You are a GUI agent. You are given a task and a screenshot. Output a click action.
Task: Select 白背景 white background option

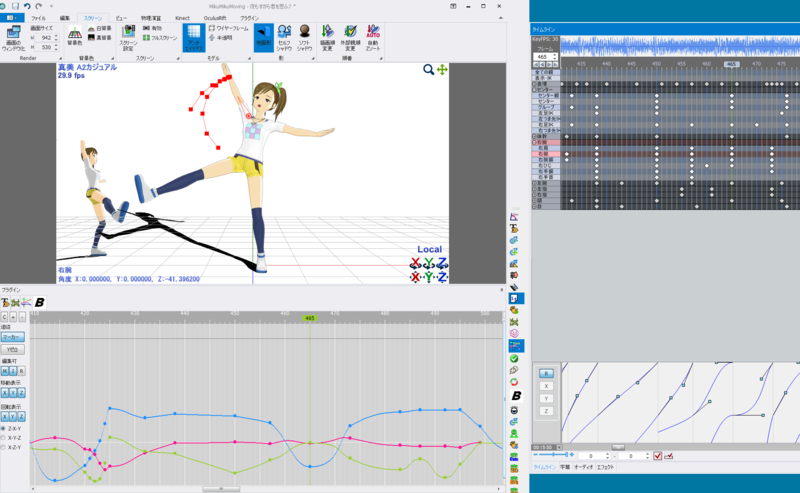pyautogui.click(x=99, y=29)
